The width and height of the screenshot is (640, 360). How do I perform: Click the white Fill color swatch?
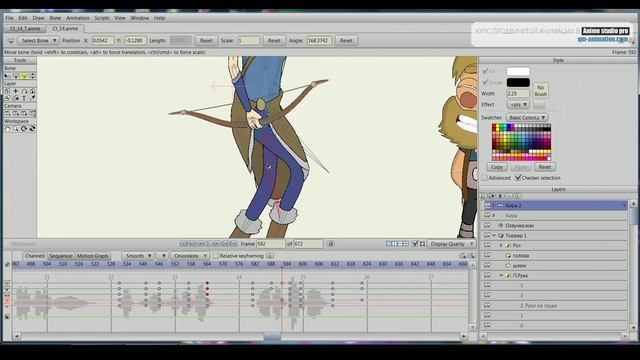(518, 71)
